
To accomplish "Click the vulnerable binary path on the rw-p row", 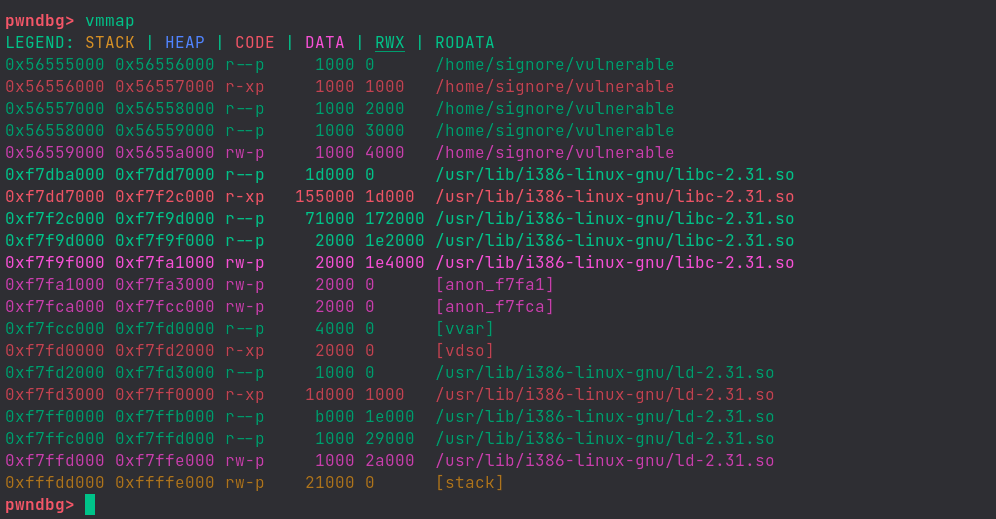I will coord(555,153).
